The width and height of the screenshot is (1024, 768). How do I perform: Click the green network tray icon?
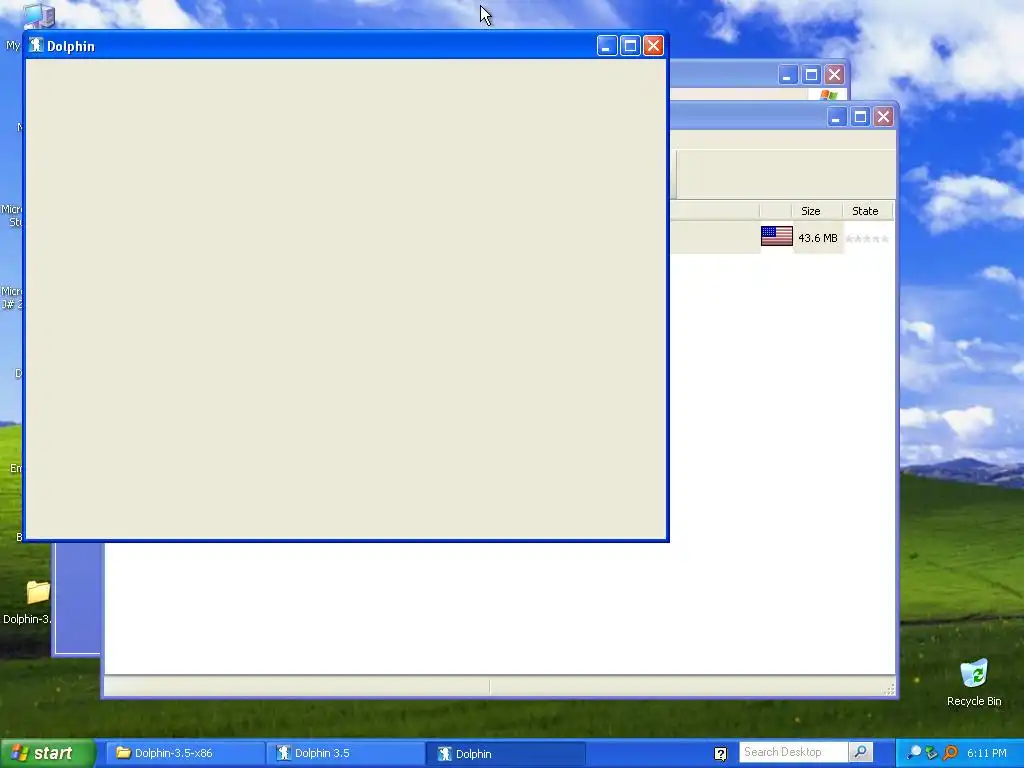click(932, 752)
